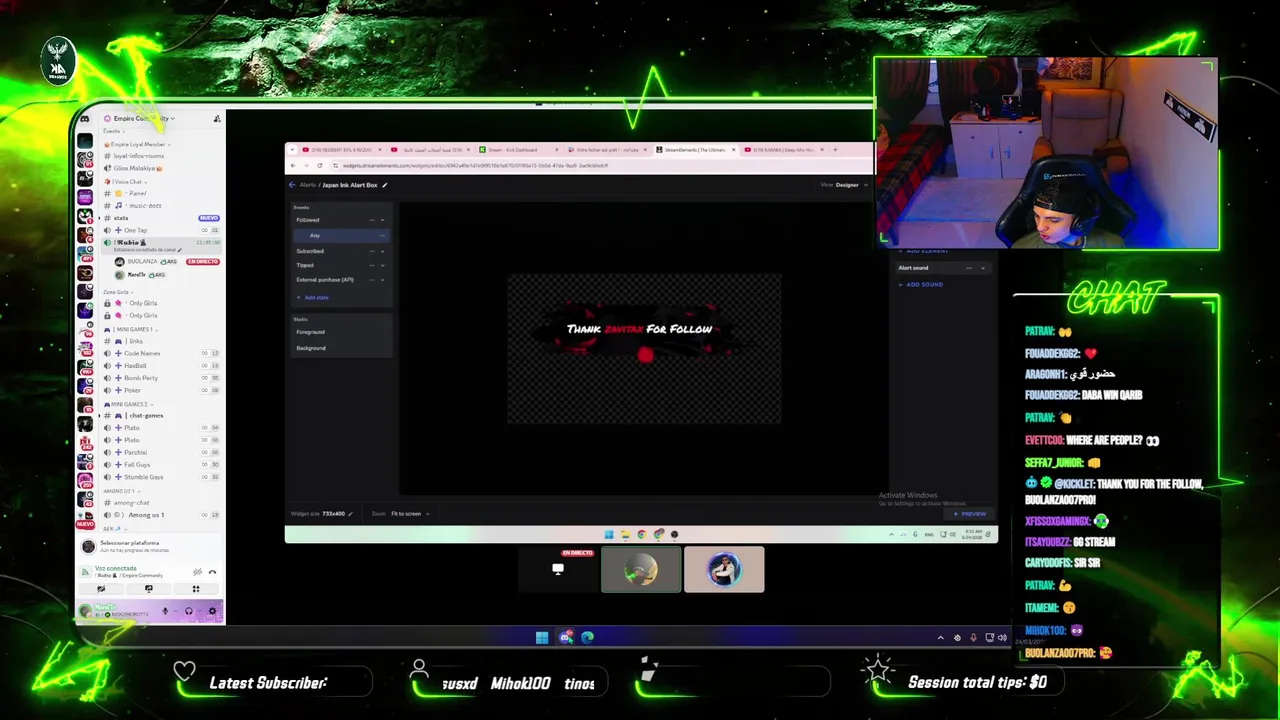Open Discord user settings gear
Screen dimensions: 1280x720
212,611
